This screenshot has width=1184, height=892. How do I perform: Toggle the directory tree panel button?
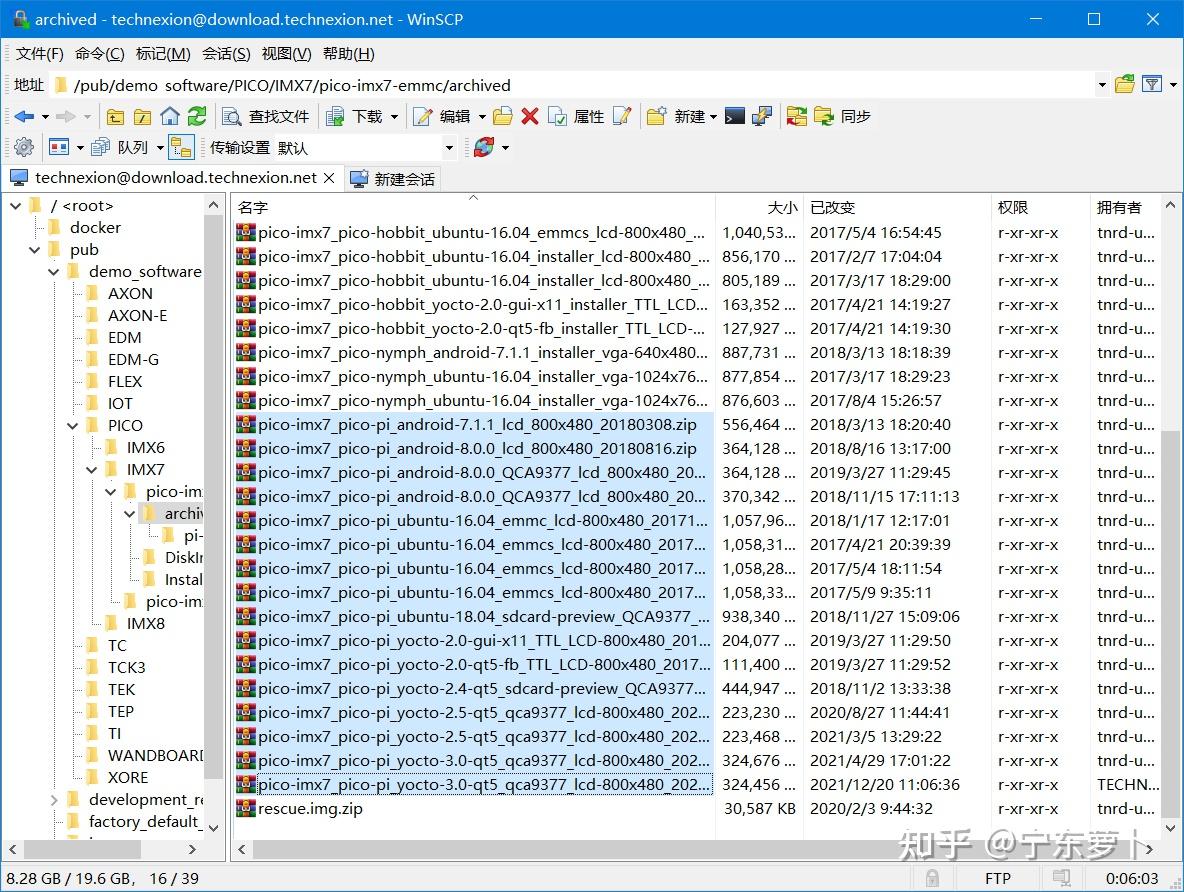pyautogui.click(x=181, y=148)
